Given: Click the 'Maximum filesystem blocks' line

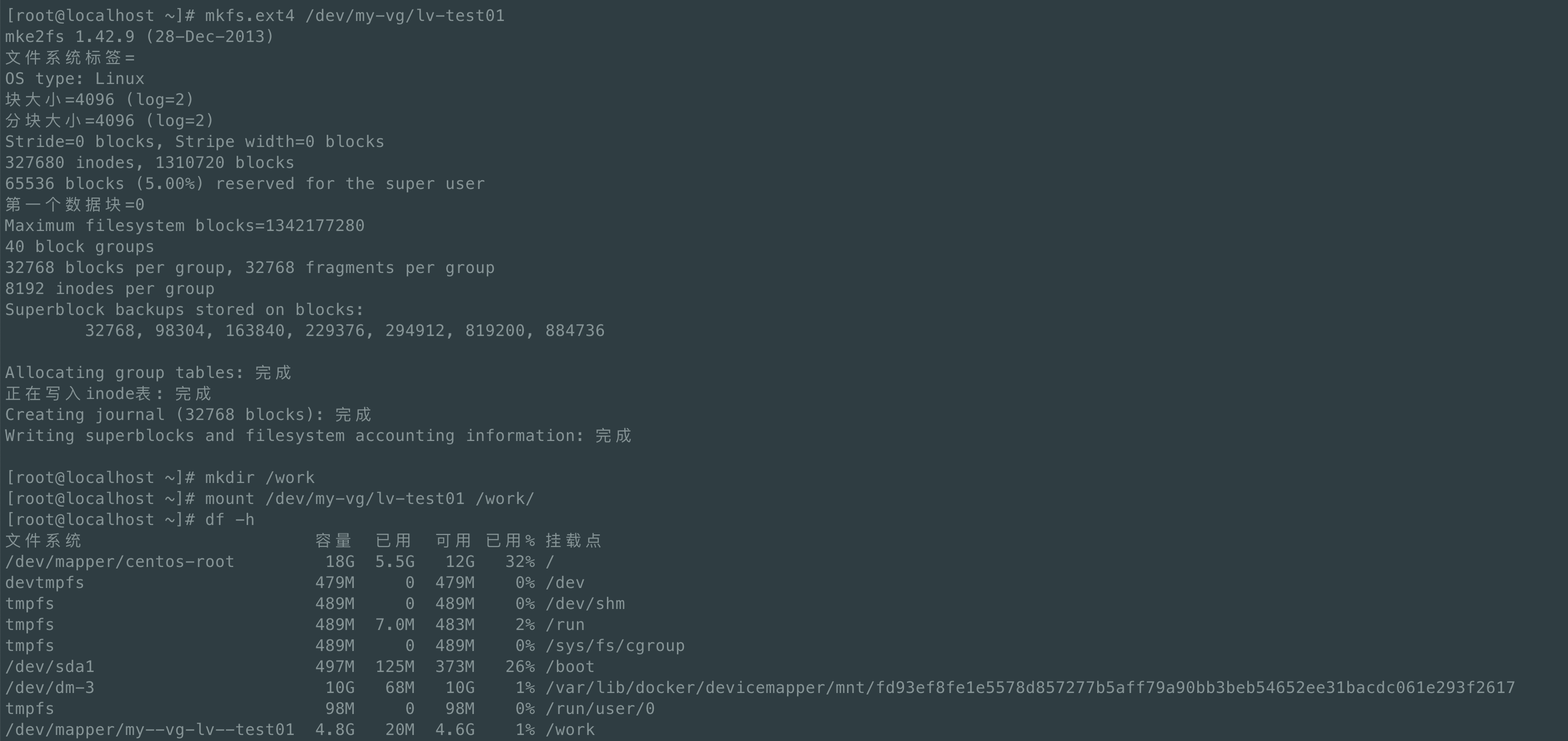Looking at the screenshot, I should click(x=185, y=225).
